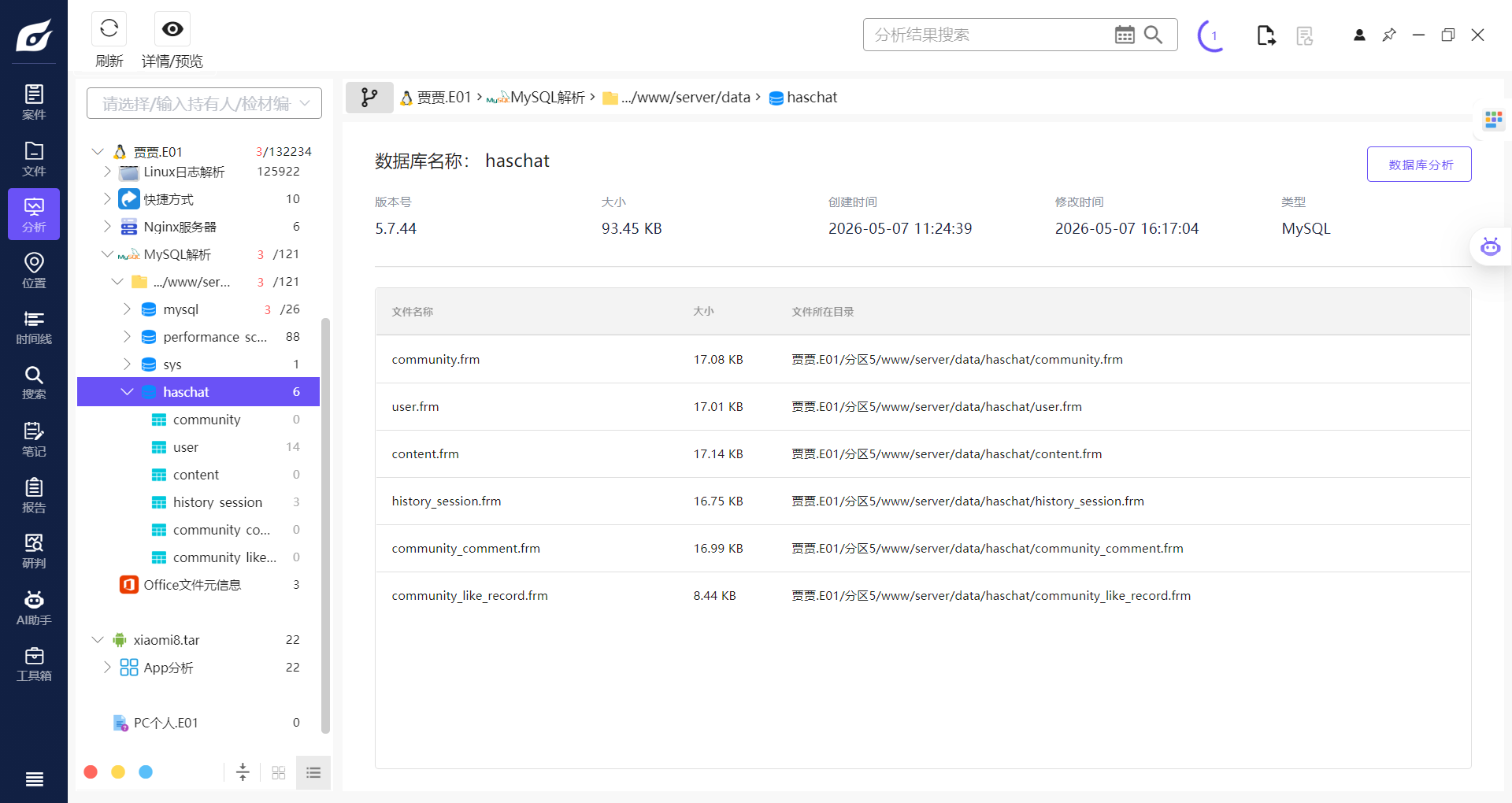Click the hamburger menu at sidebar bottom

[34, 779]
